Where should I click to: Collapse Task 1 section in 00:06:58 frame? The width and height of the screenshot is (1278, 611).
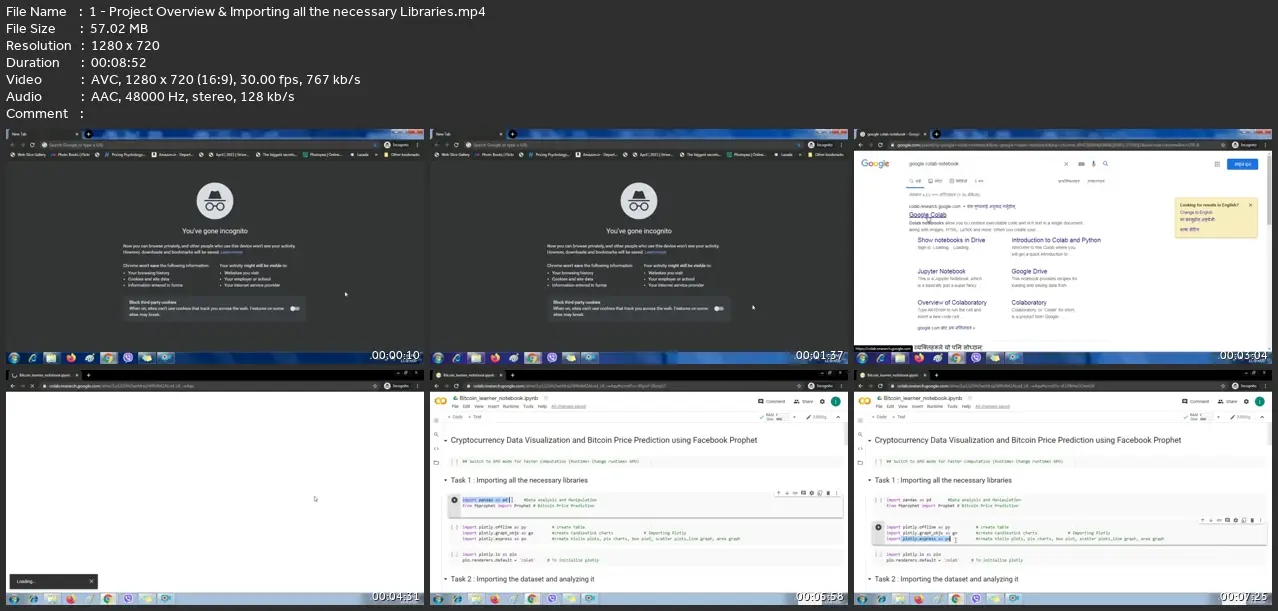444,480
